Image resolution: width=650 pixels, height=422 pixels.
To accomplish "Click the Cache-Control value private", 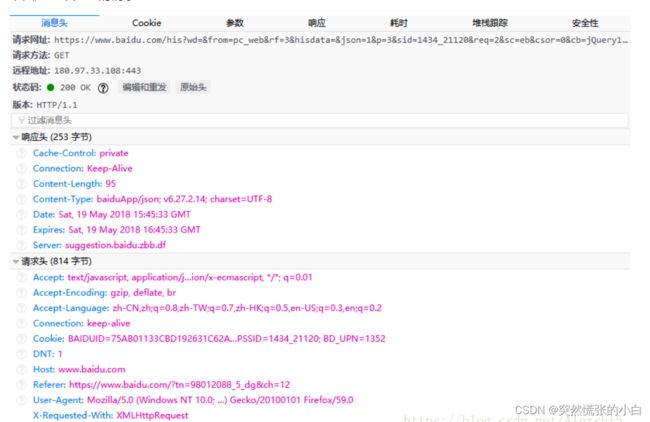I will (114, 153).
